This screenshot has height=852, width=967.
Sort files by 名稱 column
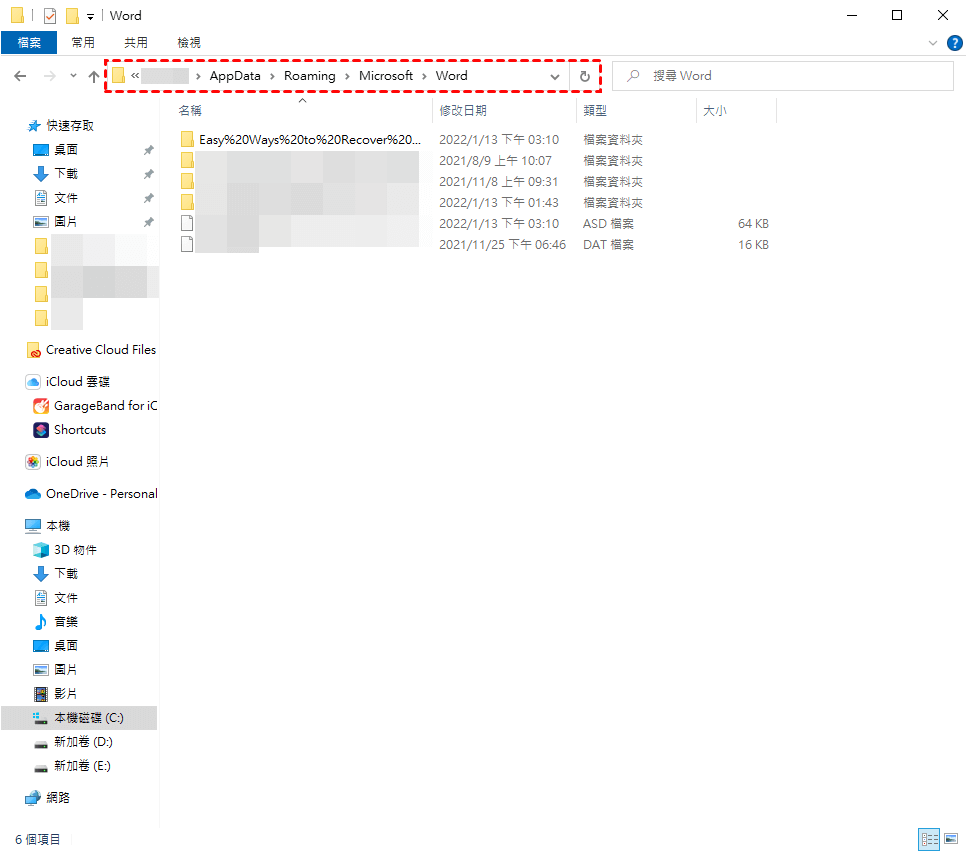point(190,111)
